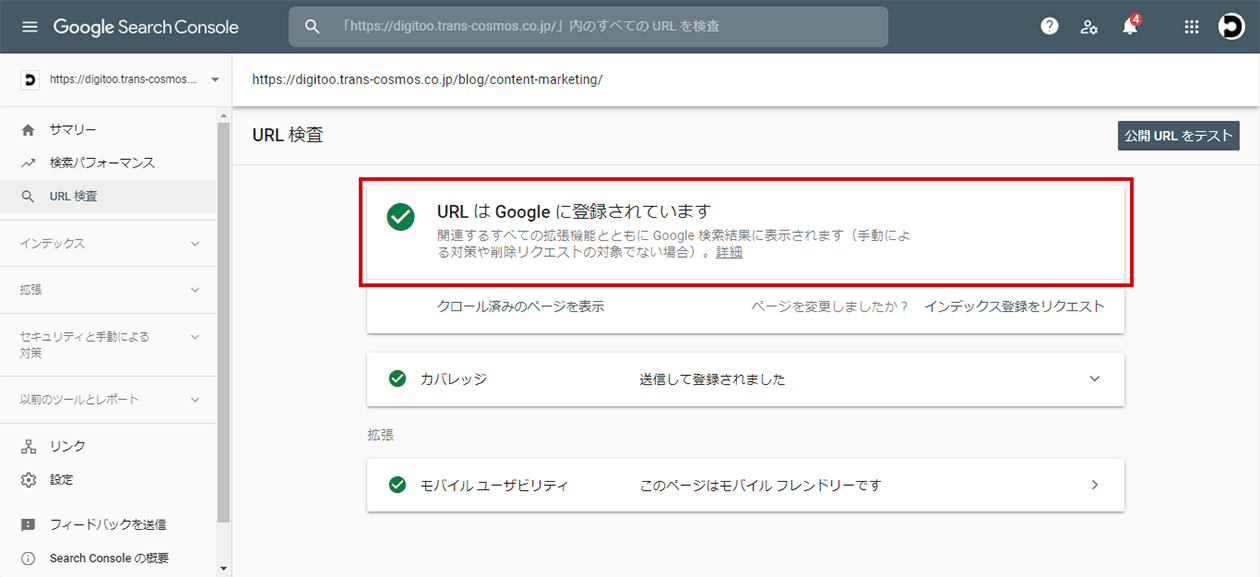Click the sidebar vertical scrollbar

[224, 323]
